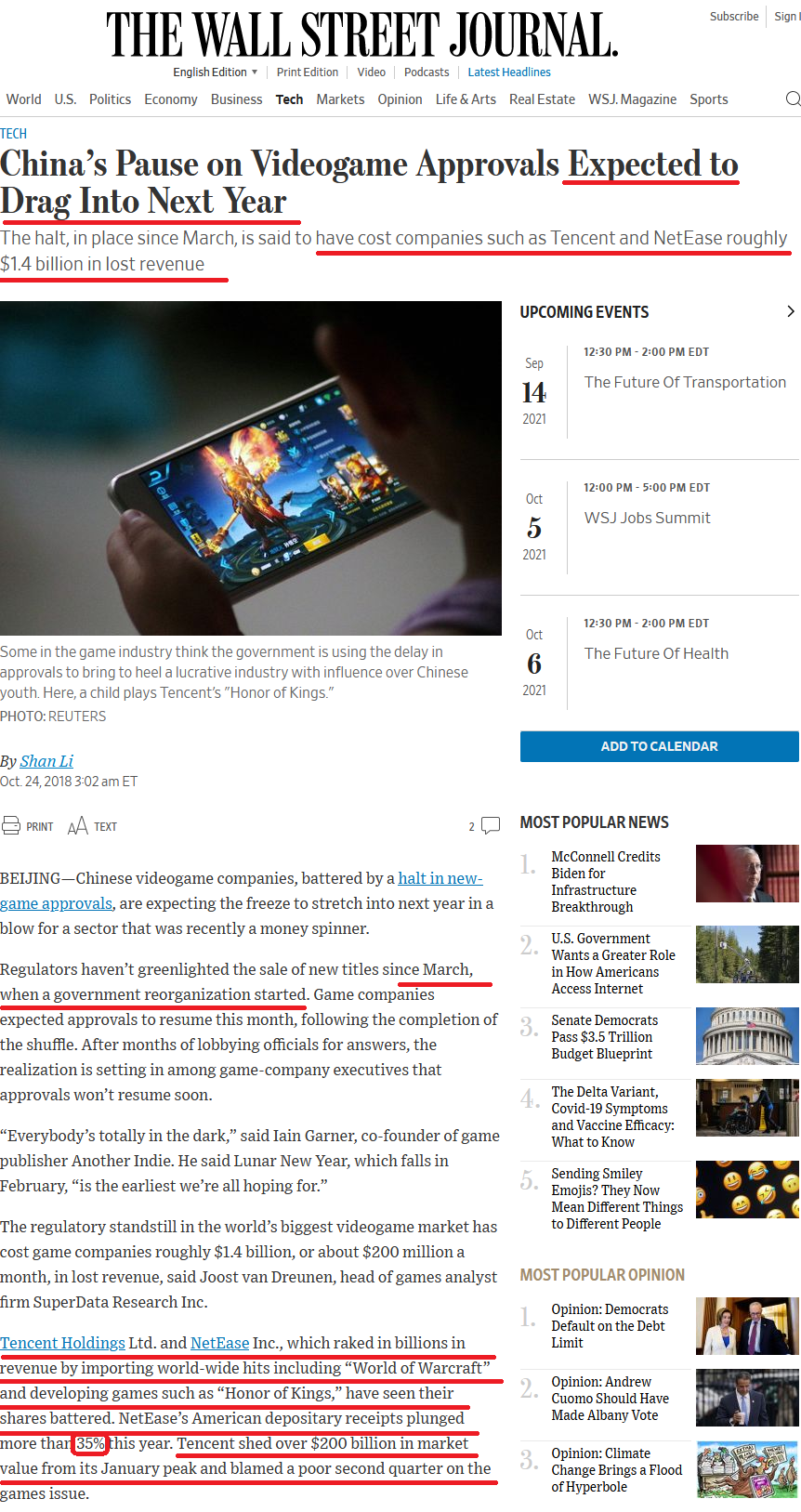Open McConnell Credits Biden article

coord(606,881)
